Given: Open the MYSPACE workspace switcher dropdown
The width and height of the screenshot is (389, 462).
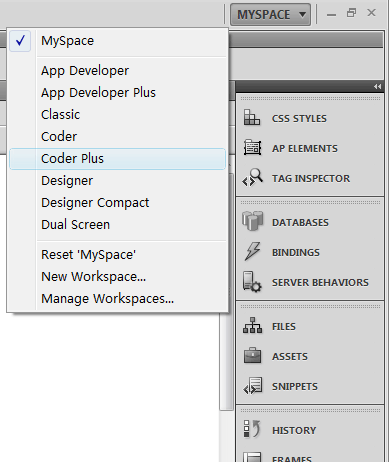Looking at the screenshot, I should (x=270, y=14).
